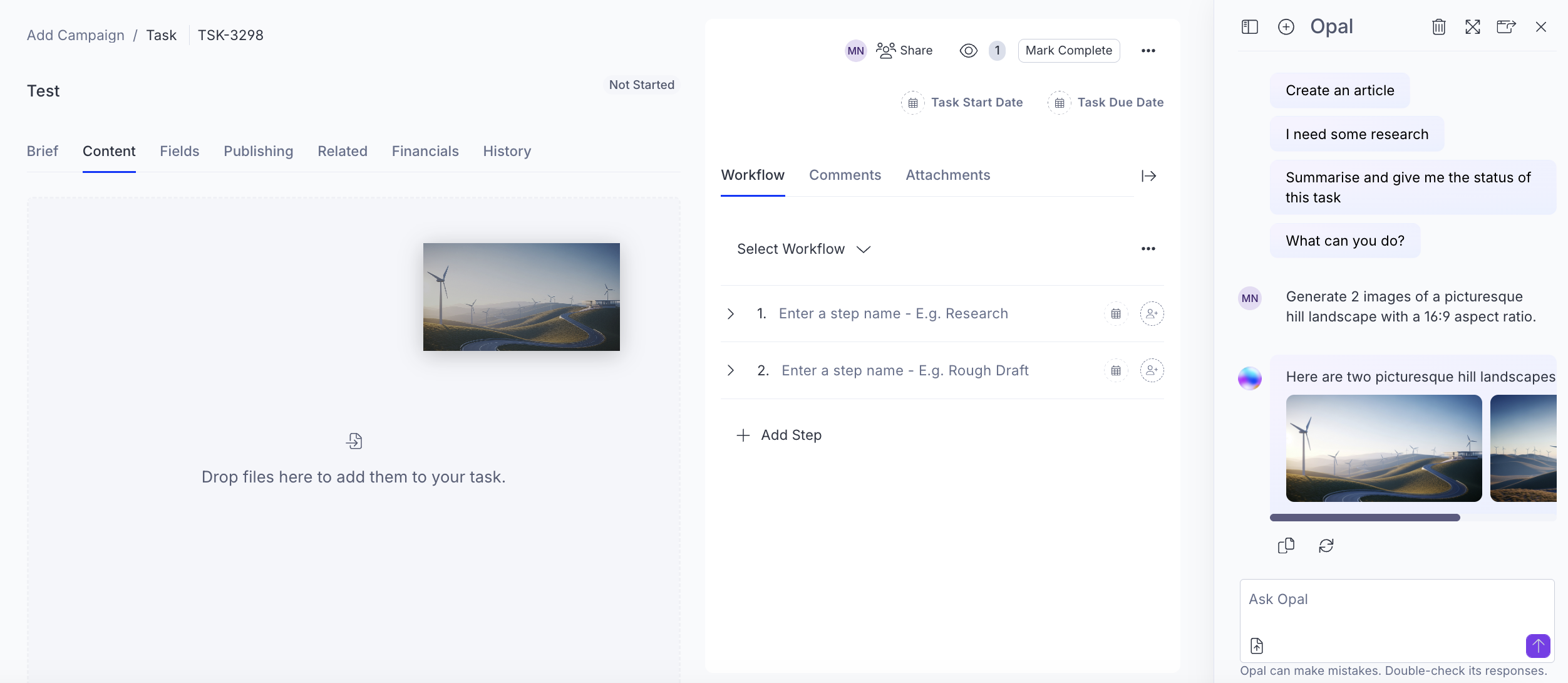
Task: Toggle the Opal sidebar panel icon
Action: [1249, 27]
